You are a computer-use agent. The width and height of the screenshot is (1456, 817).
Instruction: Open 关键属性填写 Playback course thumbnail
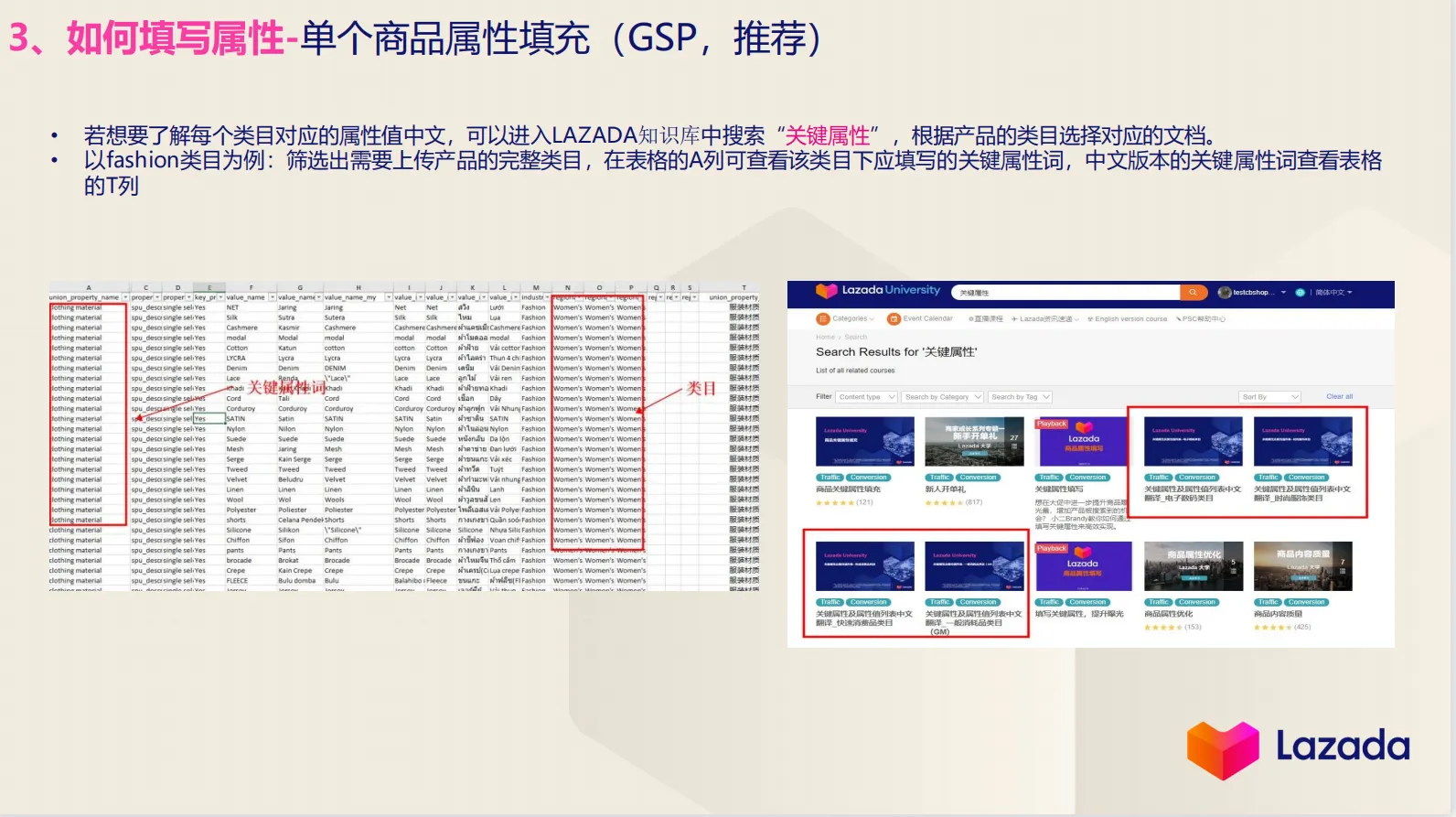(x=1084, y=442)
